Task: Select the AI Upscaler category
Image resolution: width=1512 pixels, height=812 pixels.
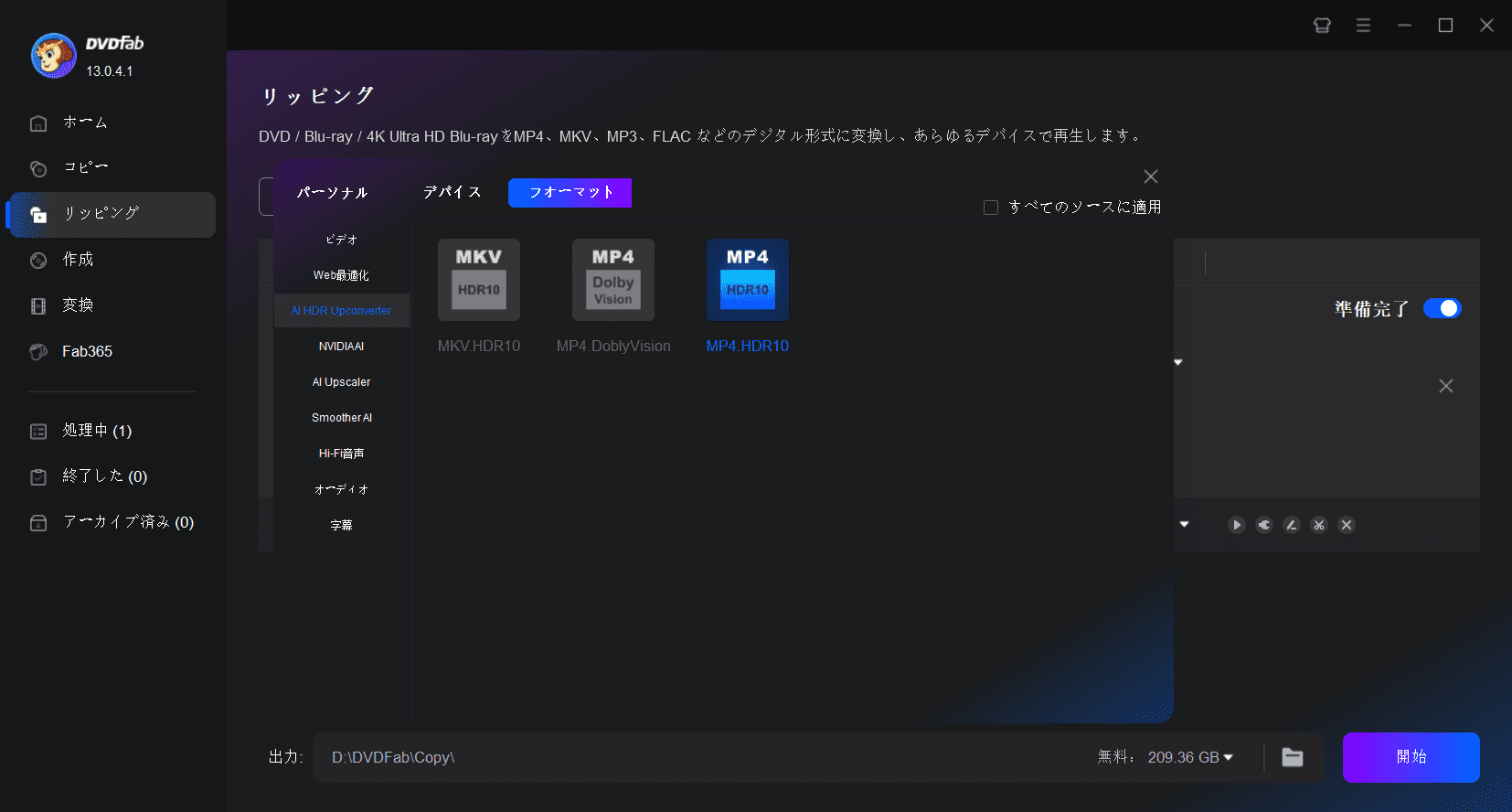Action: coord(341,382)
